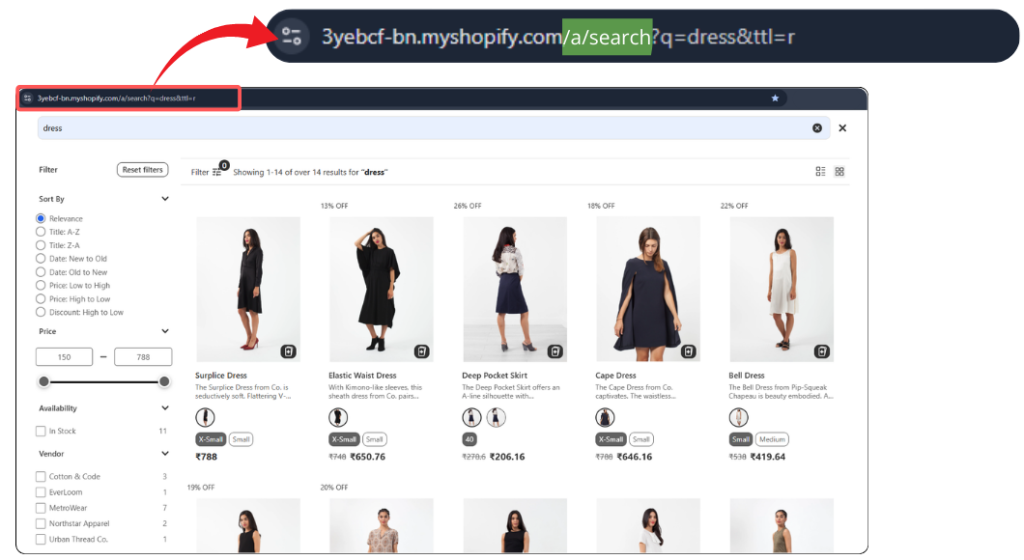The width and height of the screenshot is (1024, 560).
Task: Clear the search field with the round x icon
Action: click(817, 128)
